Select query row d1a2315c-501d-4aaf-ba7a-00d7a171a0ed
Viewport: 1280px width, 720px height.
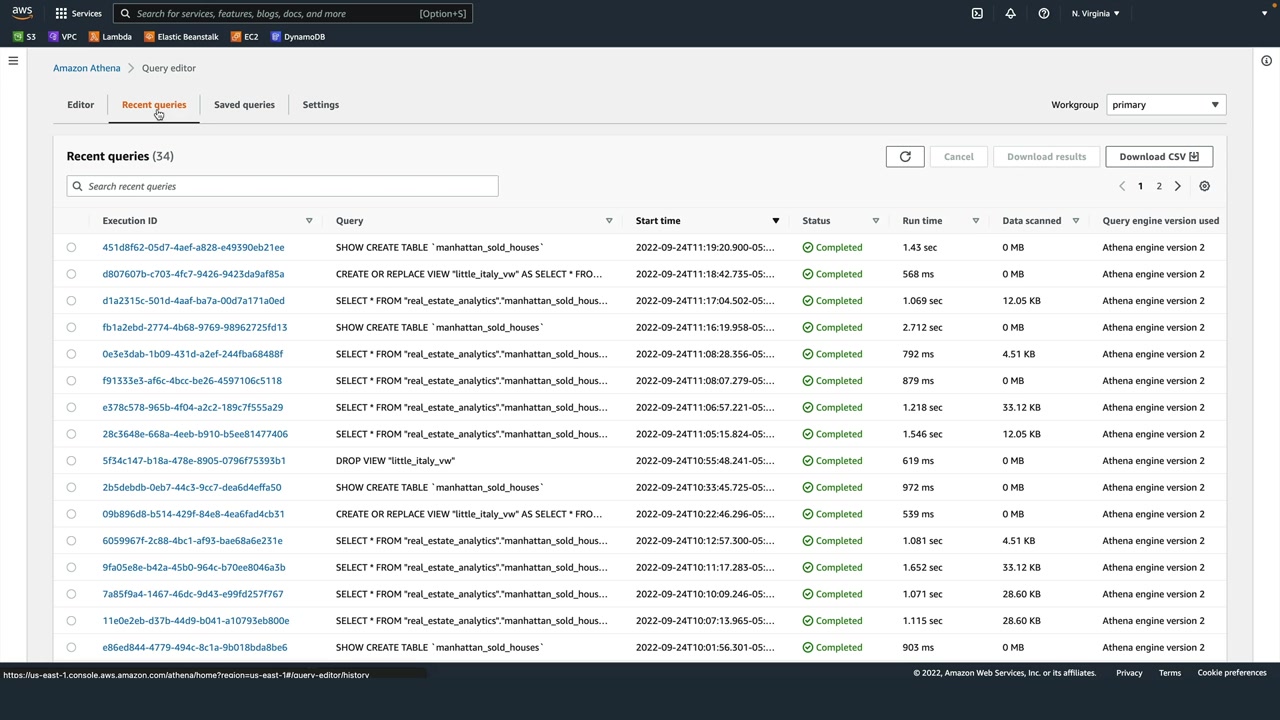pyautogui.click(x=71, y=301)
